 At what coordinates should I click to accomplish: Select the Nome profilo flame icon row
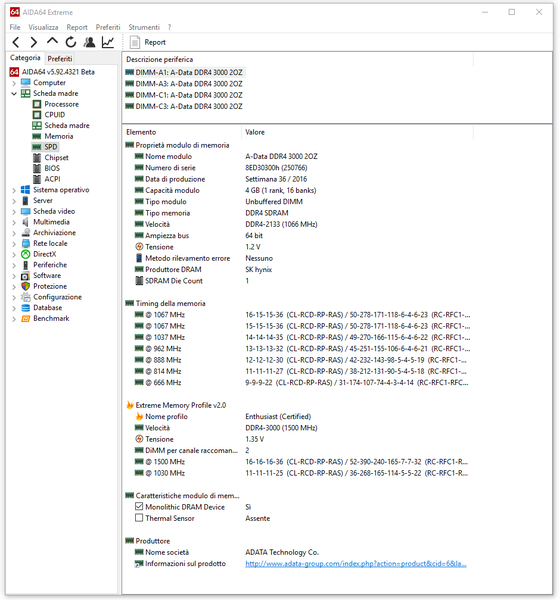(x=299, y=416)
